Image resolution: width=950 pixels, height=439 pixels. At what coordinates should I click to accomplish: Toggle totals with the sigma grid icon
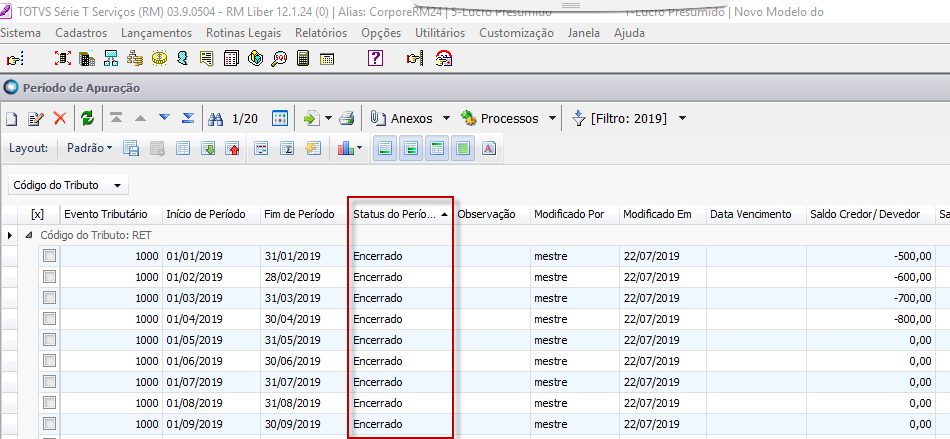click(288, 148)
